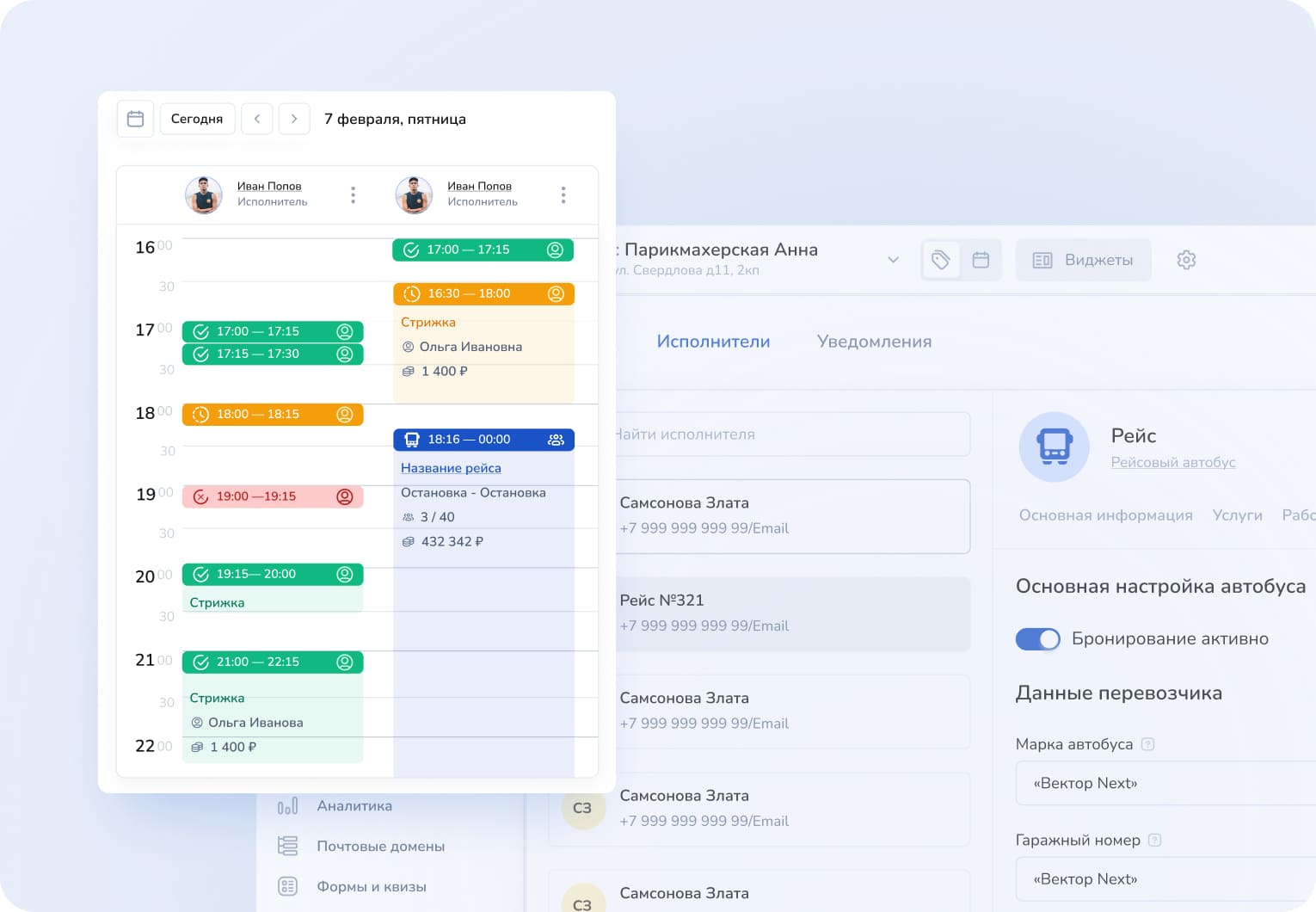Open three-dot menu for first Иван Попов
The image size is (1316, 912).
click(x=353, y=195)
